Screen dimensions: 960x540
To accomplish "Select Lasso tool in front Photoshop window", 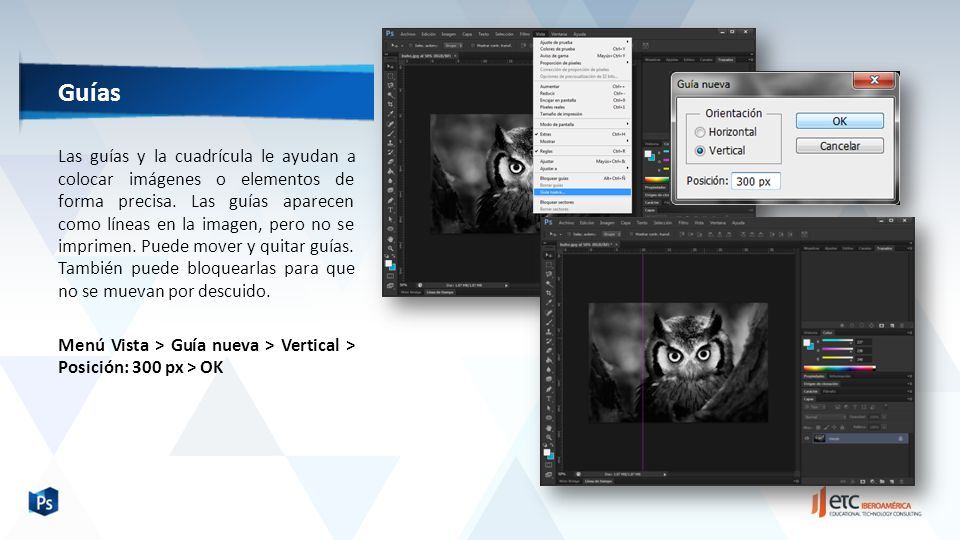I will pyautogui.click(x=549, y=274).
